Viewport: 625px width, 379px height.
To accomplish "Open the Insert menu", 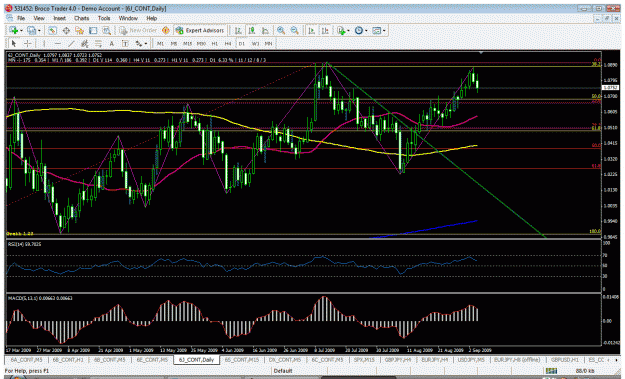I will pyautogui.click(x=59, y=18).
